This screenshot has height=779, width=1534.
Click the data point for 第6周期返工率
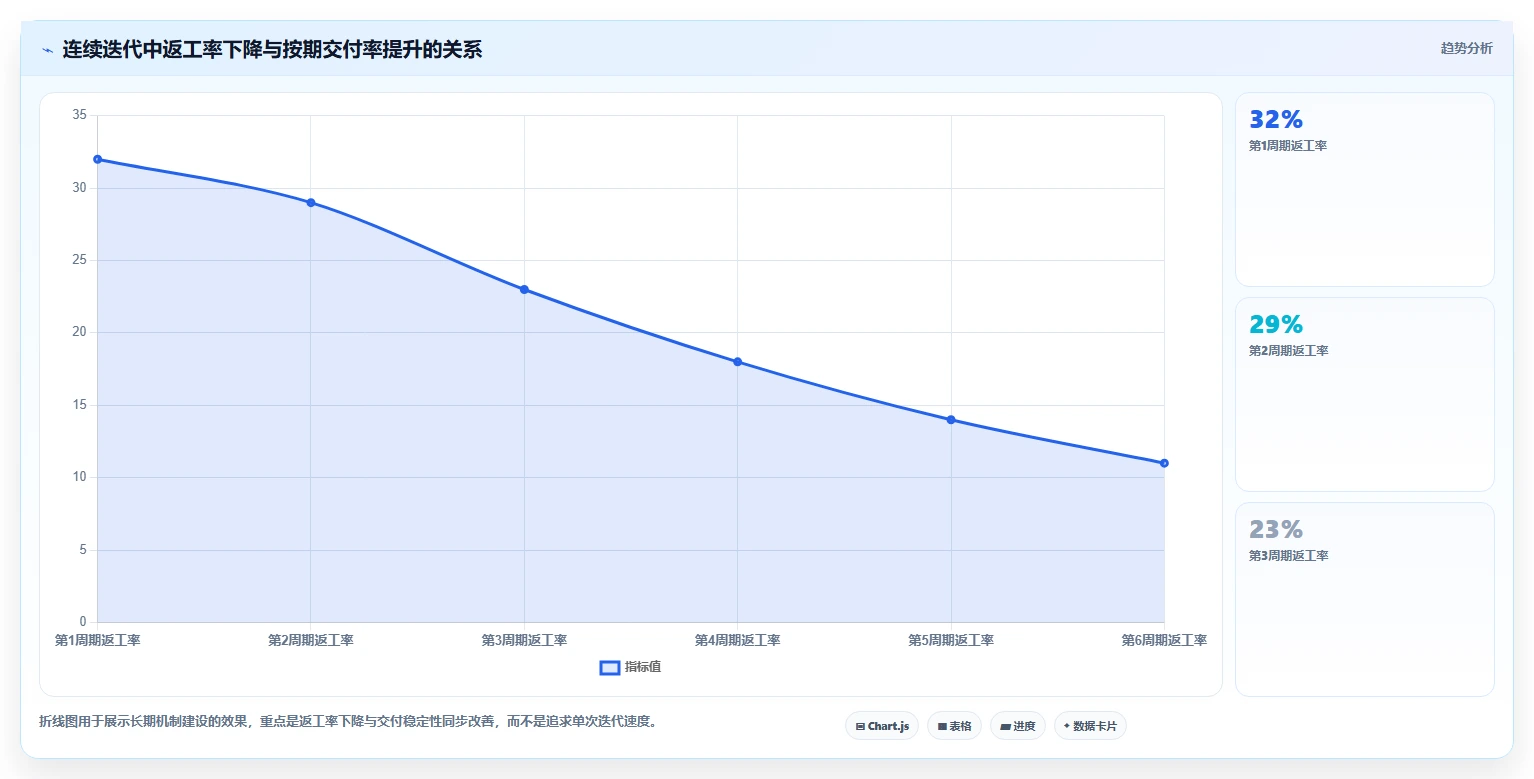(1164, 463)
